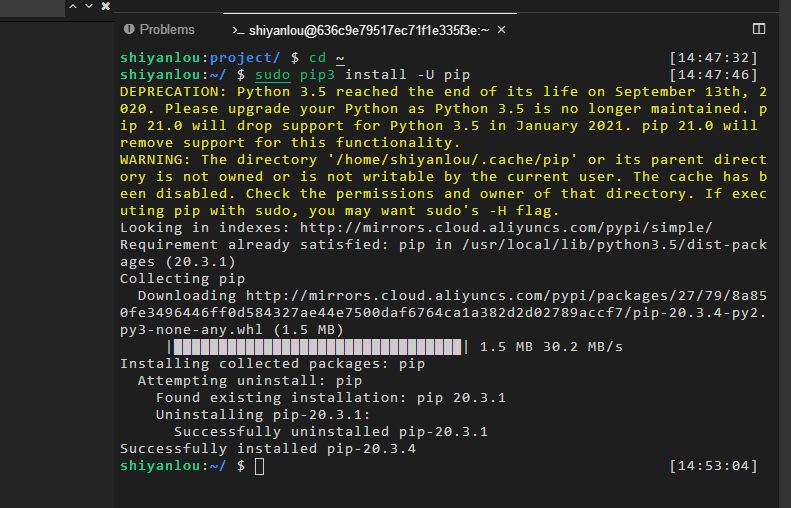This screenshot has height=508, width=791.
Task: Switch to the Problems tab
Action: pos(166,30)
